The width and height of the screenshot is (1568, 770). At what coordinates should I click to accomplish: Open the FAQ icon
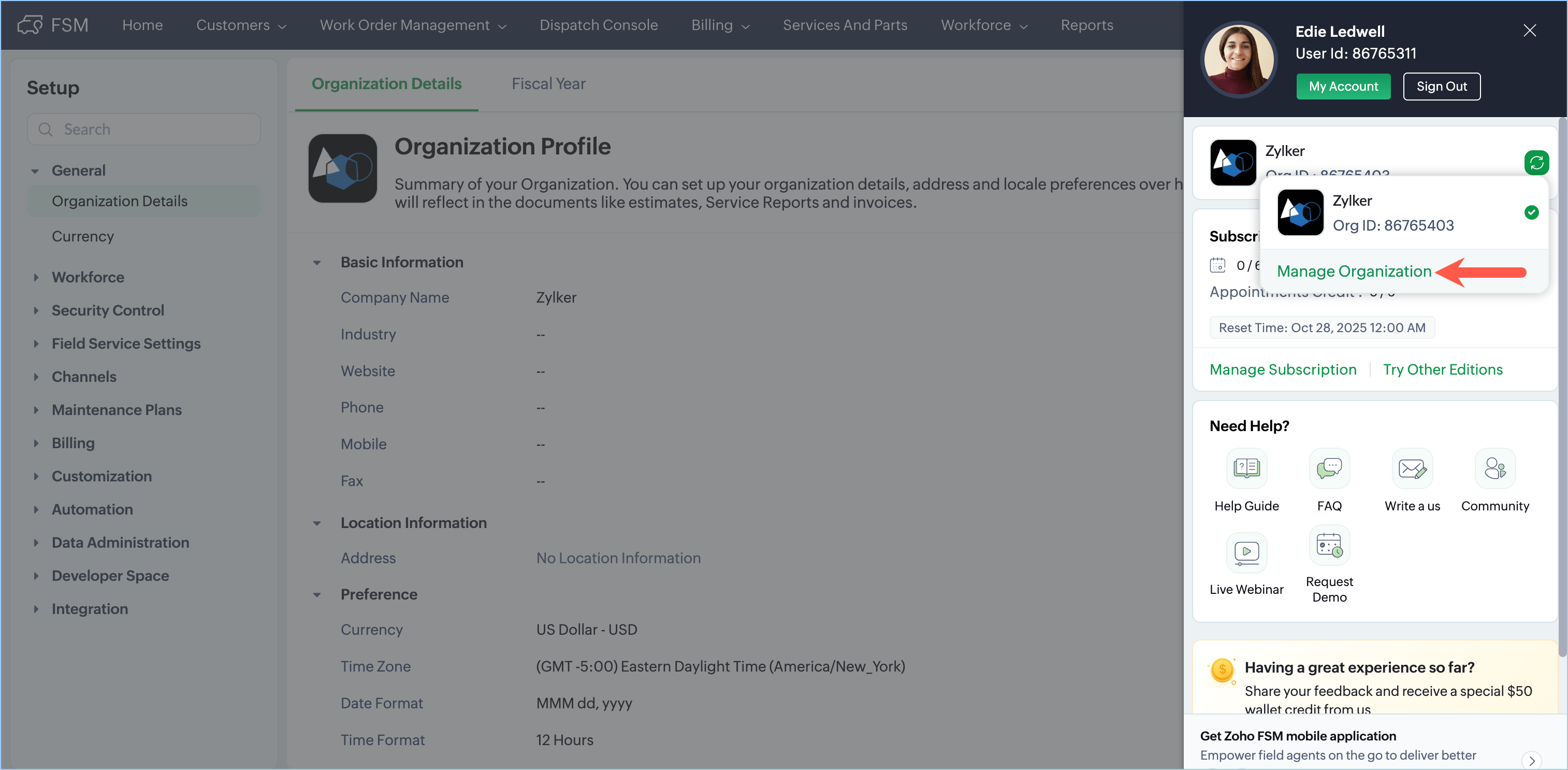(x=1329, y=468)
